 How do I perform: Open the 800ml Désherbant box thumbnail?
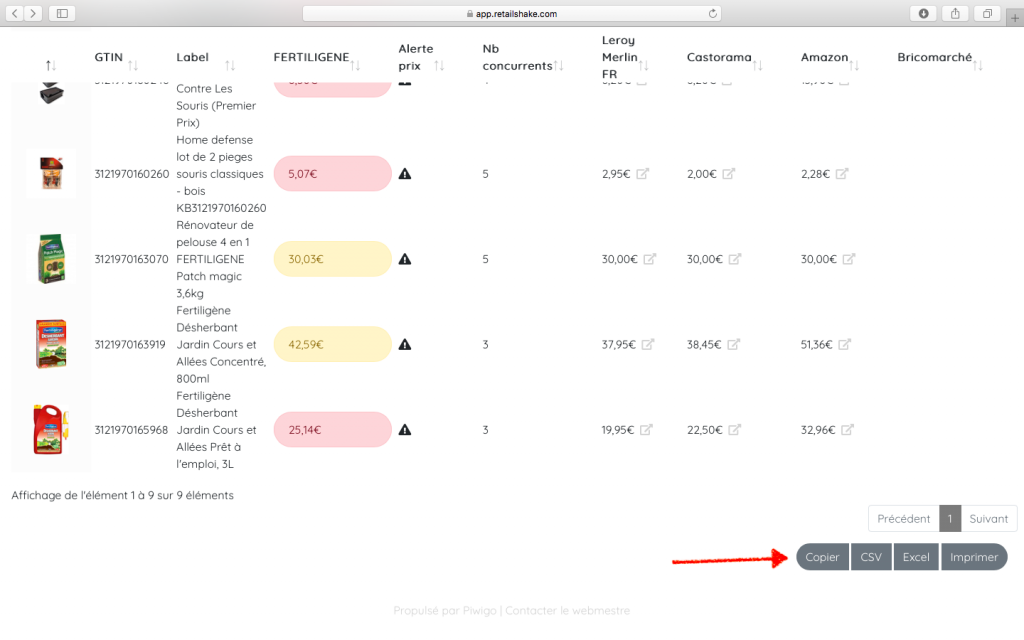[x=51, y=344]
